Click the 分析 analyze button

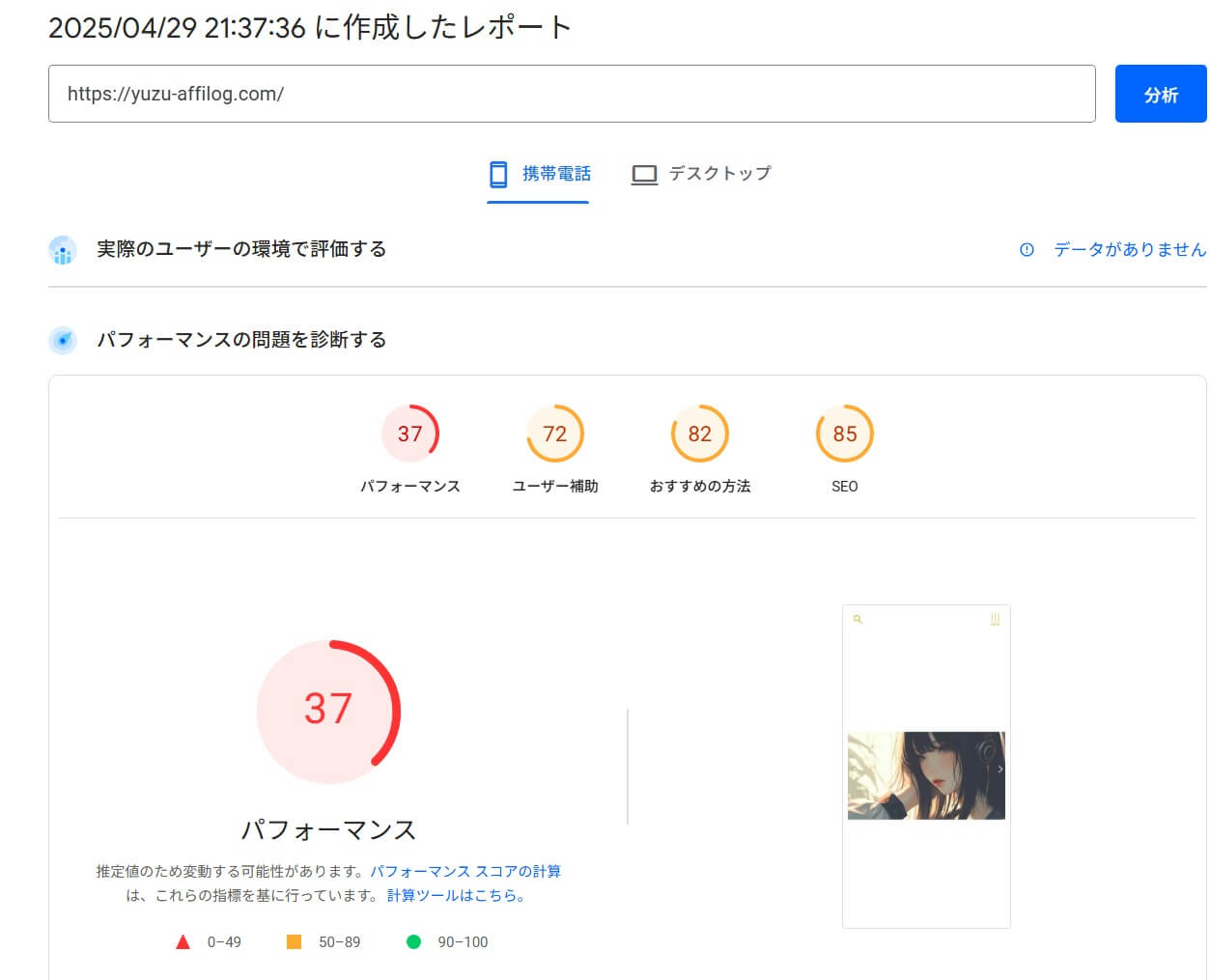click(x=1161, y=94)
